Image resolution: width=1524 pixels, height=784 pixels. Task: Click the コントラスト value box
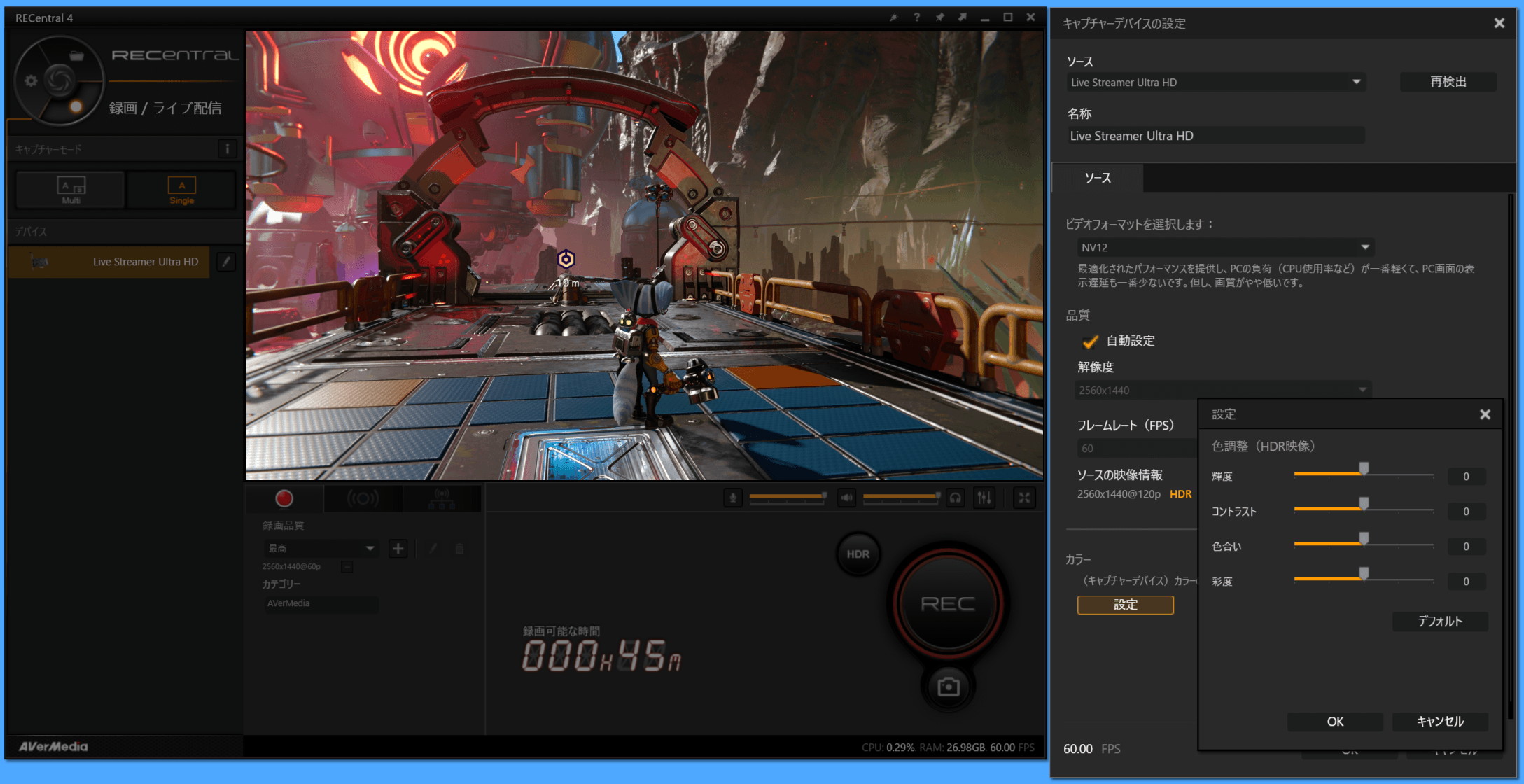[x=1466, y=512]
